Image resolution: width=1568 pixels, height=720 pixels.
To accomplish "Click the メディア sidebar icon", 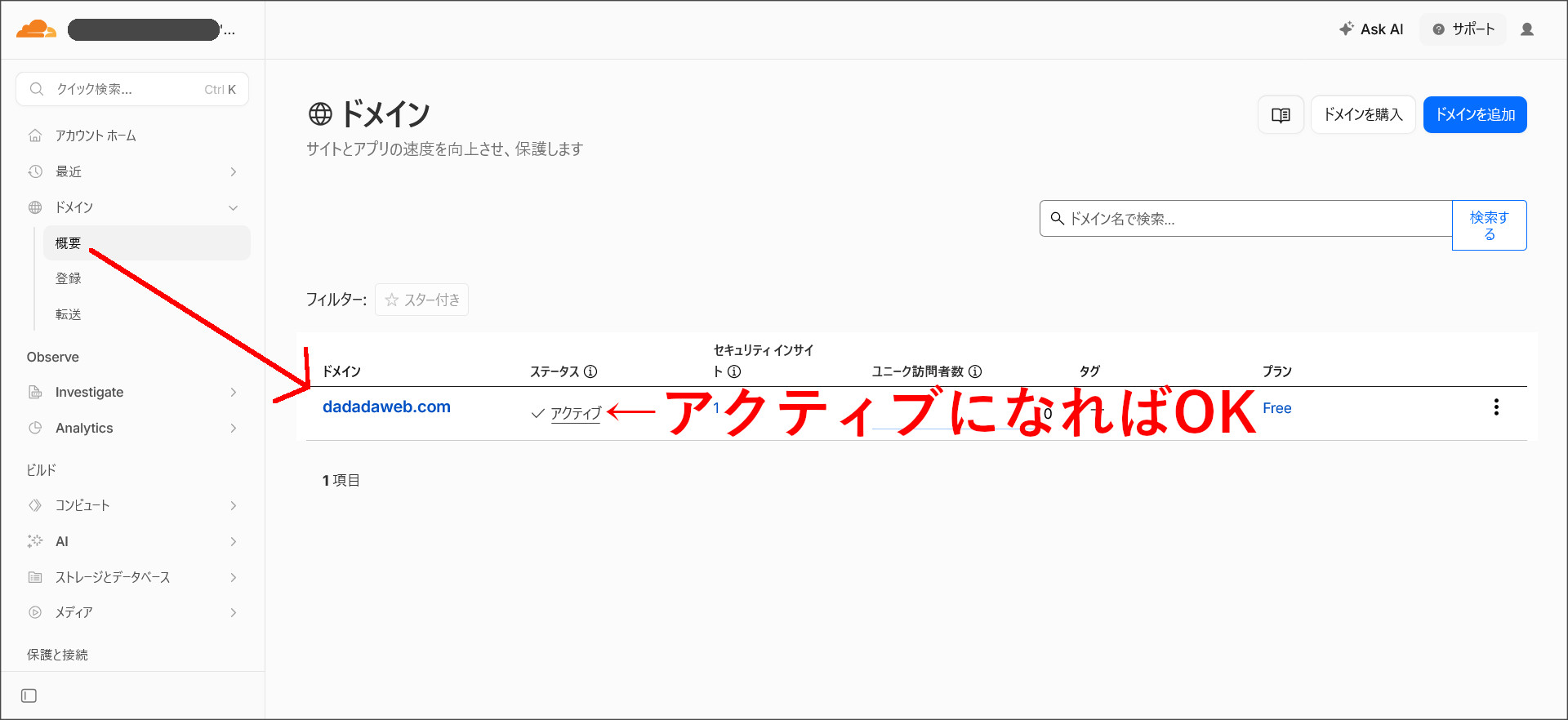I will 35,612.
